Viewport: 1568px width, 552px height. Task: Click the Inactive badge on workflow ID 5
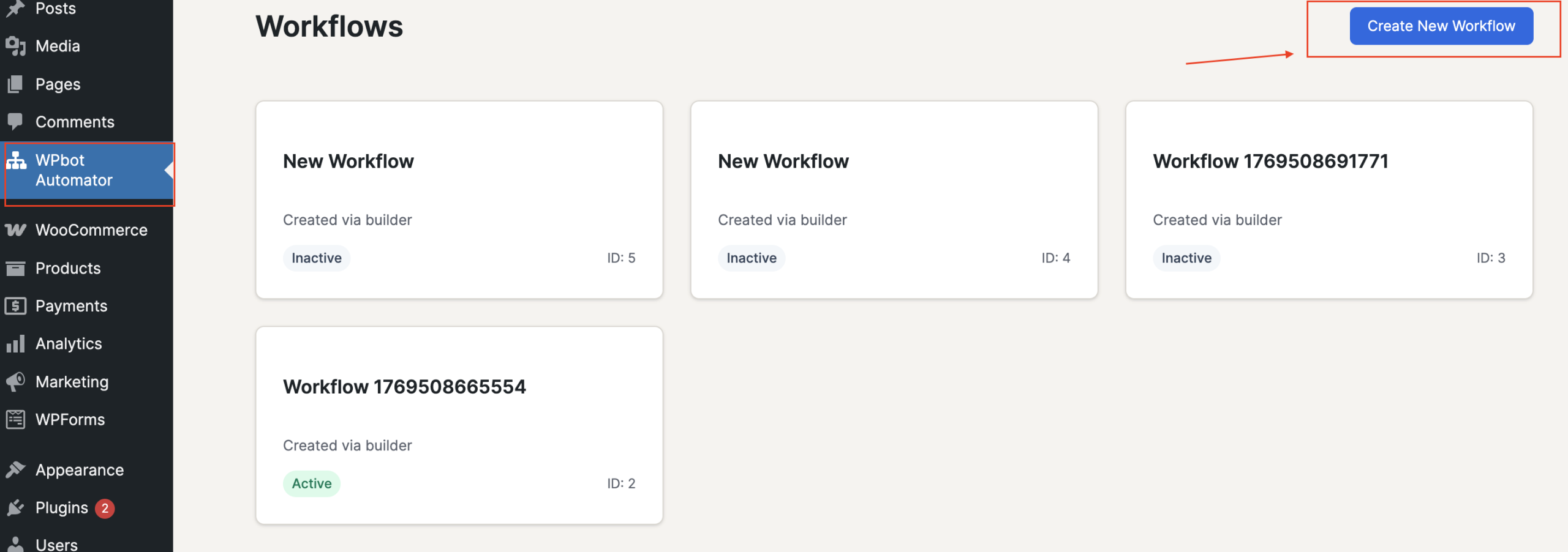coord(316,258)
